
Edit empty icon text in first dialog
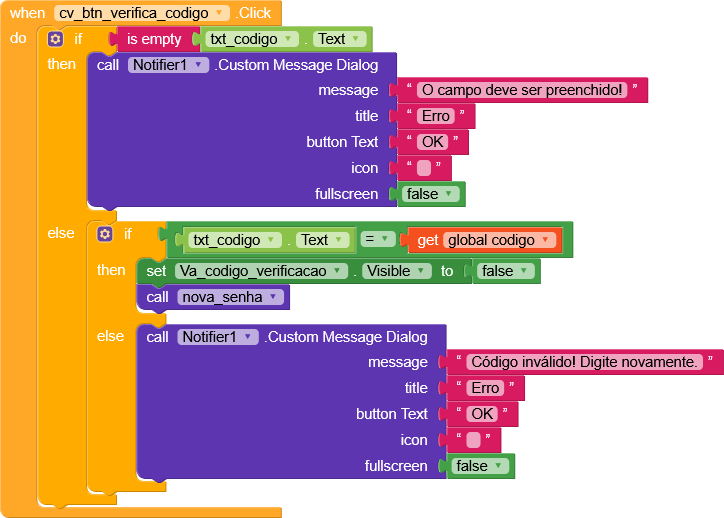tap(424, 168)
